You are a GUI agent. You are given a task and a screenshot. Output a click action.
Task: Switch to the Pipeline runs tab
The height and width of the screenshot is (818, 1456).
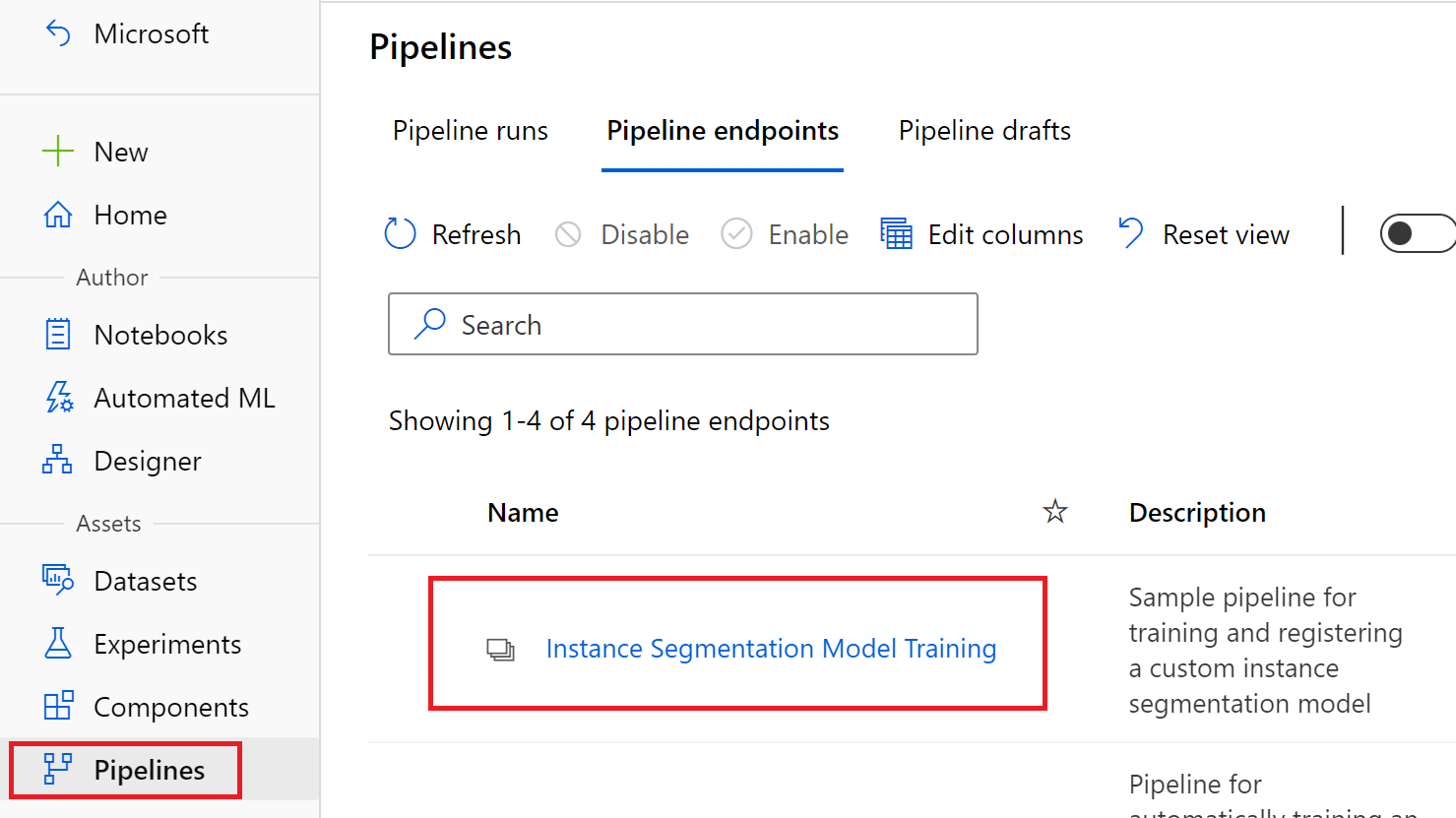pyautogui.click(x=471, y=131)
